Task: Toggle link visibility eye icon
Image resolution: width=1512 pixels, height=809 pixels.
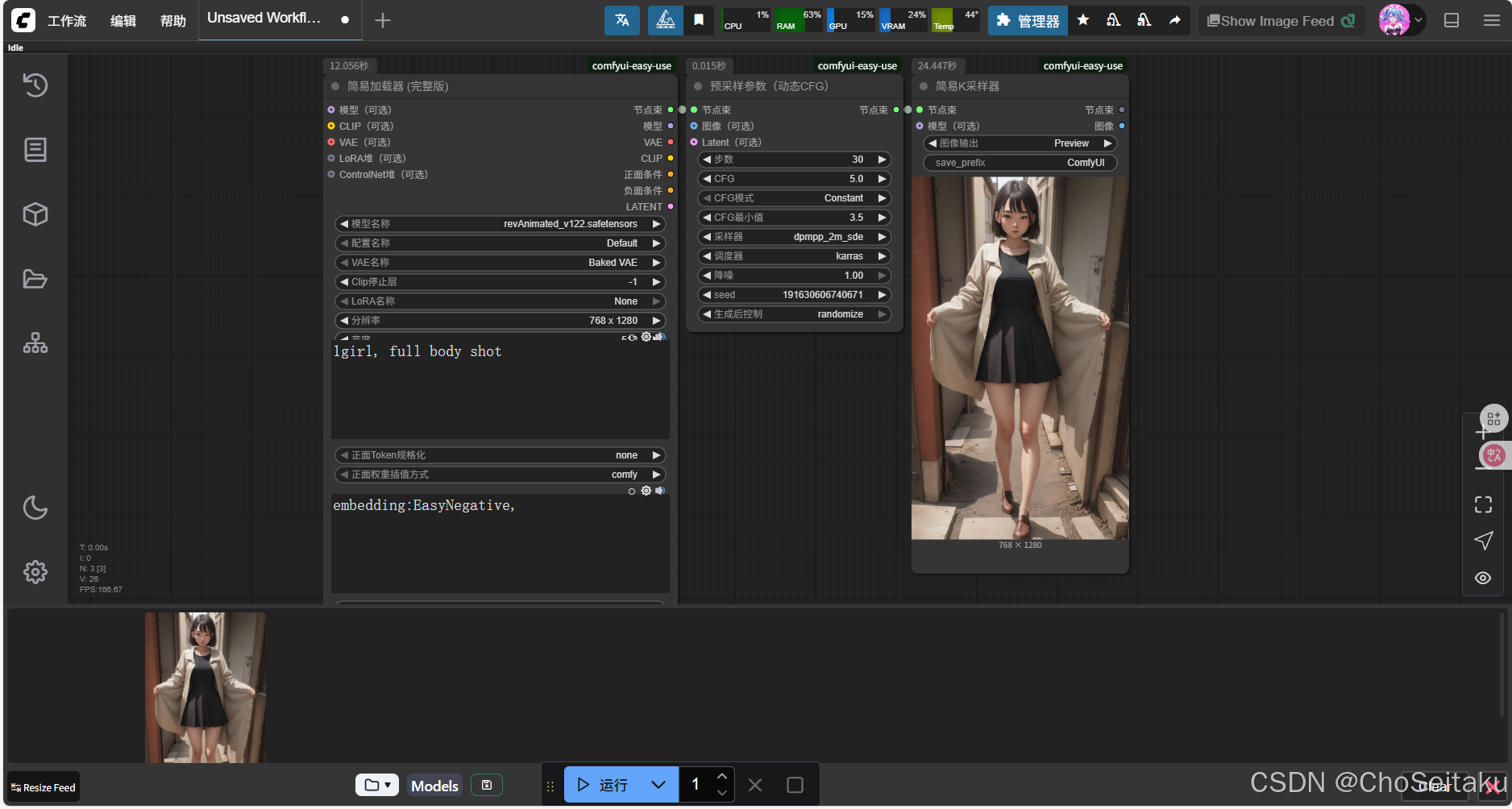Action: click(x=1483, y=578)
